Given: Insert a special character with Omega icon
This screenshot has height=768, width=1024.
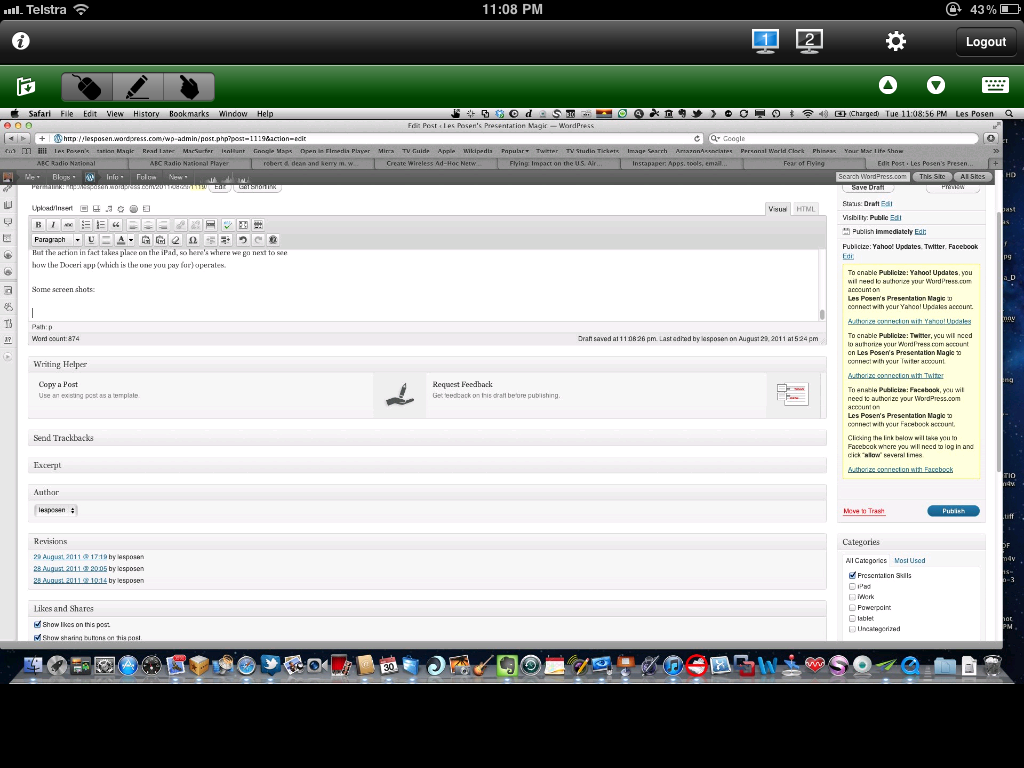Looking at the screenshot, I should tap(192, 240).
